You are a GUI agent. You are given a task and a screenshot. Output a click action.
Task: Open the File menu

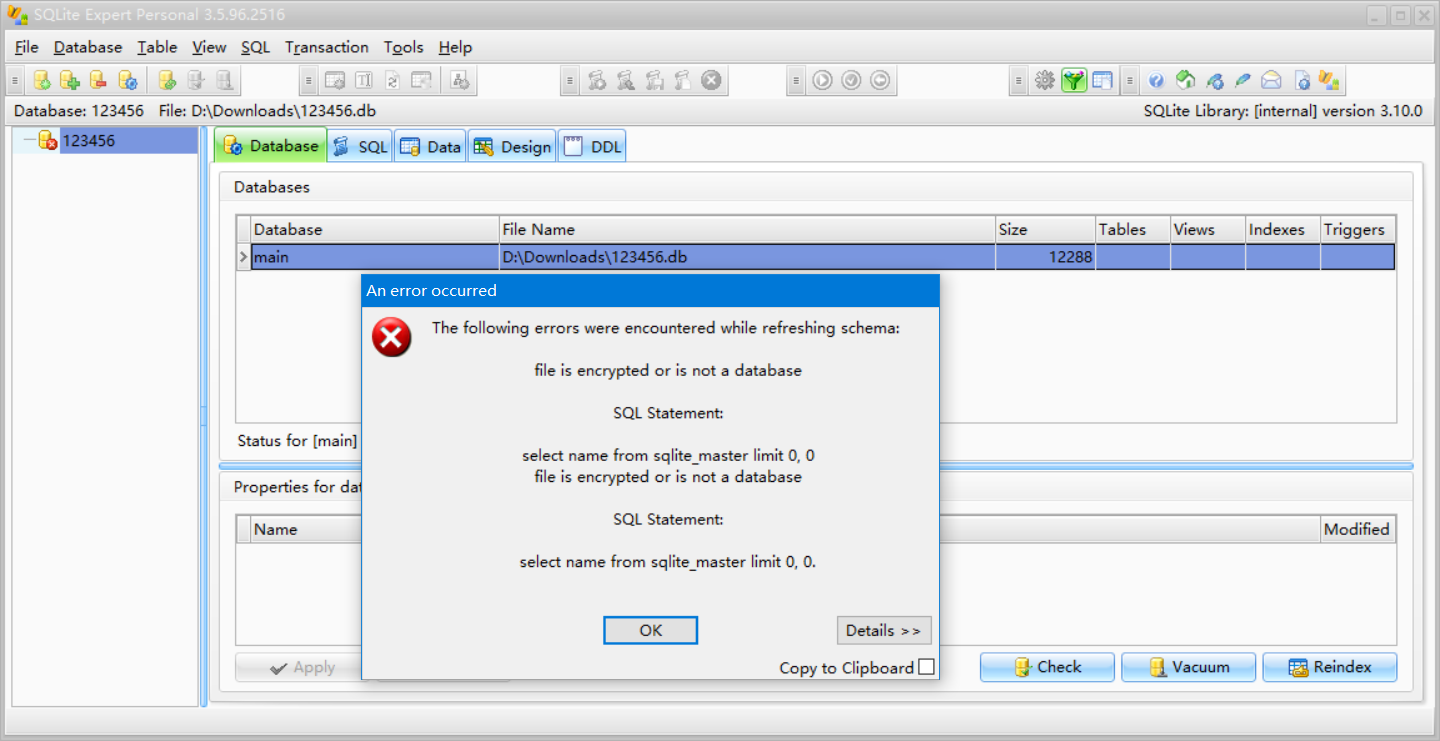(27, 47)
